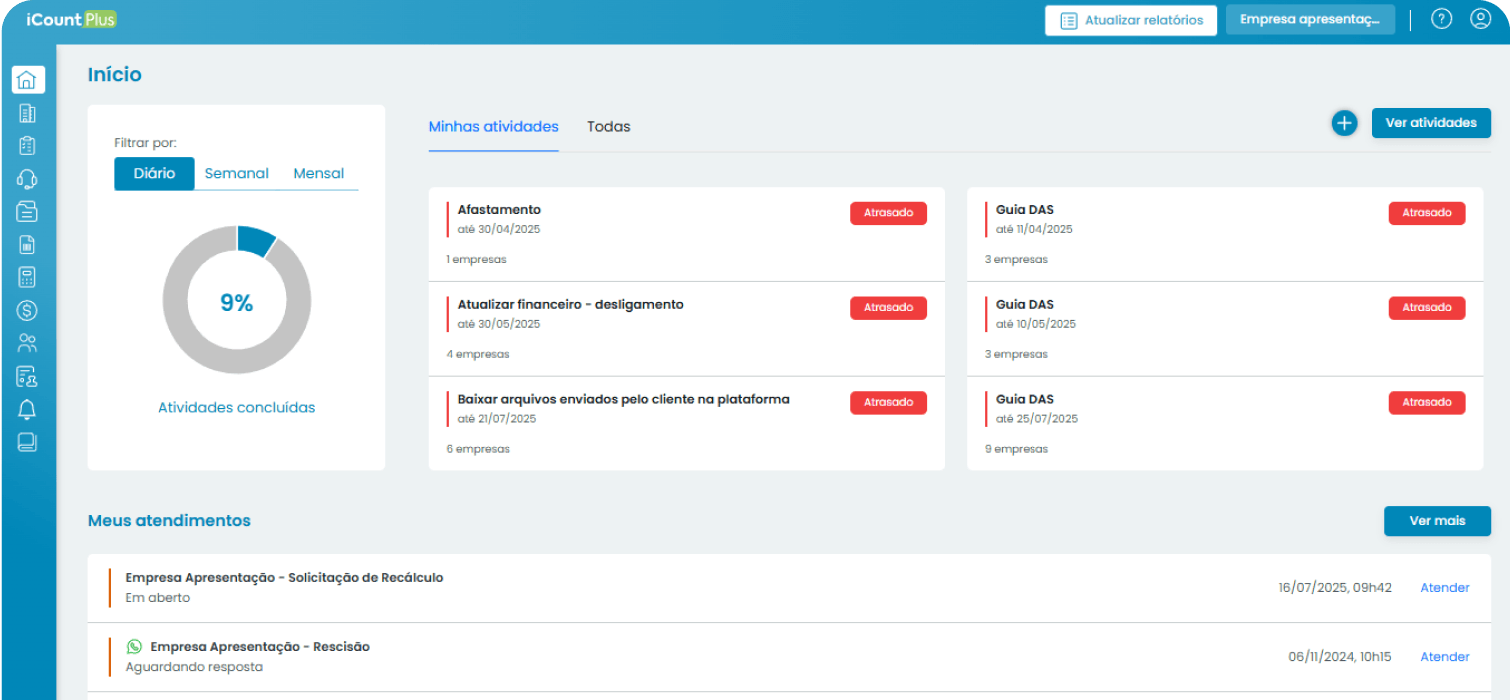Switch filter to Semanal

pyautogui.click(x=236, y=173)
